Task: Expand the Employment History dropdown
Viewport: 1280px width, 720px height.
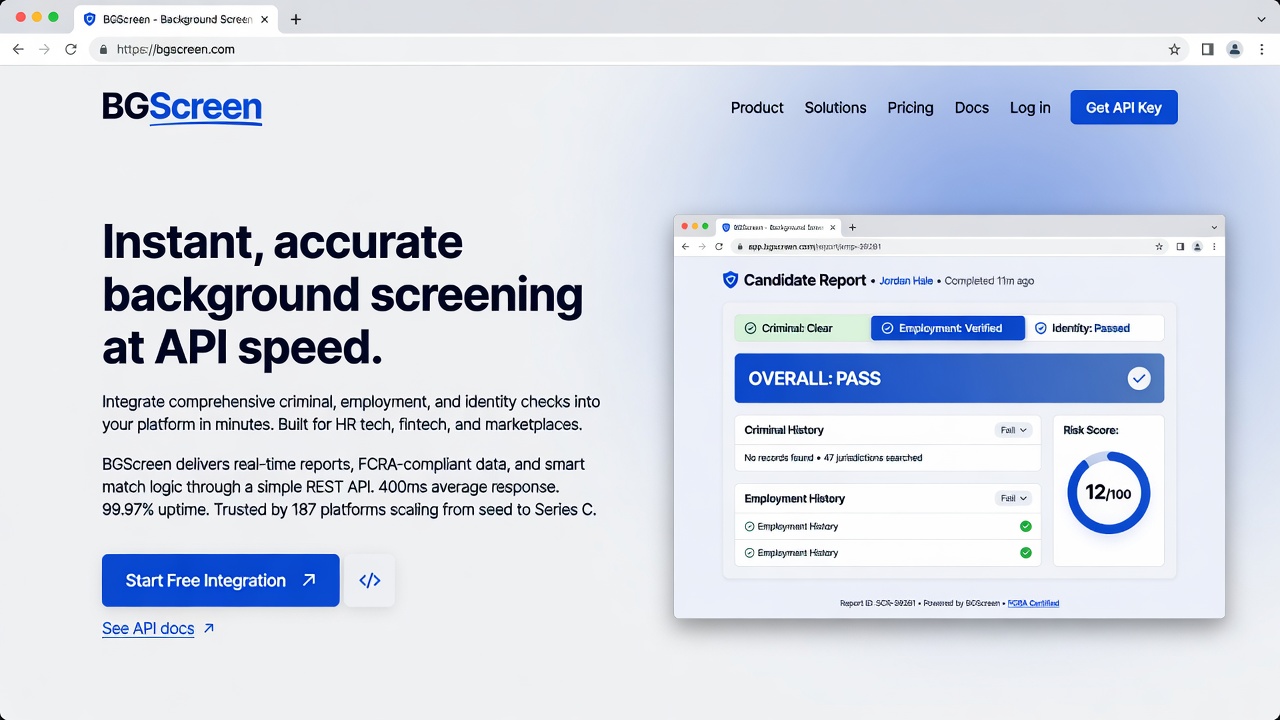Action: (1013, 498)
